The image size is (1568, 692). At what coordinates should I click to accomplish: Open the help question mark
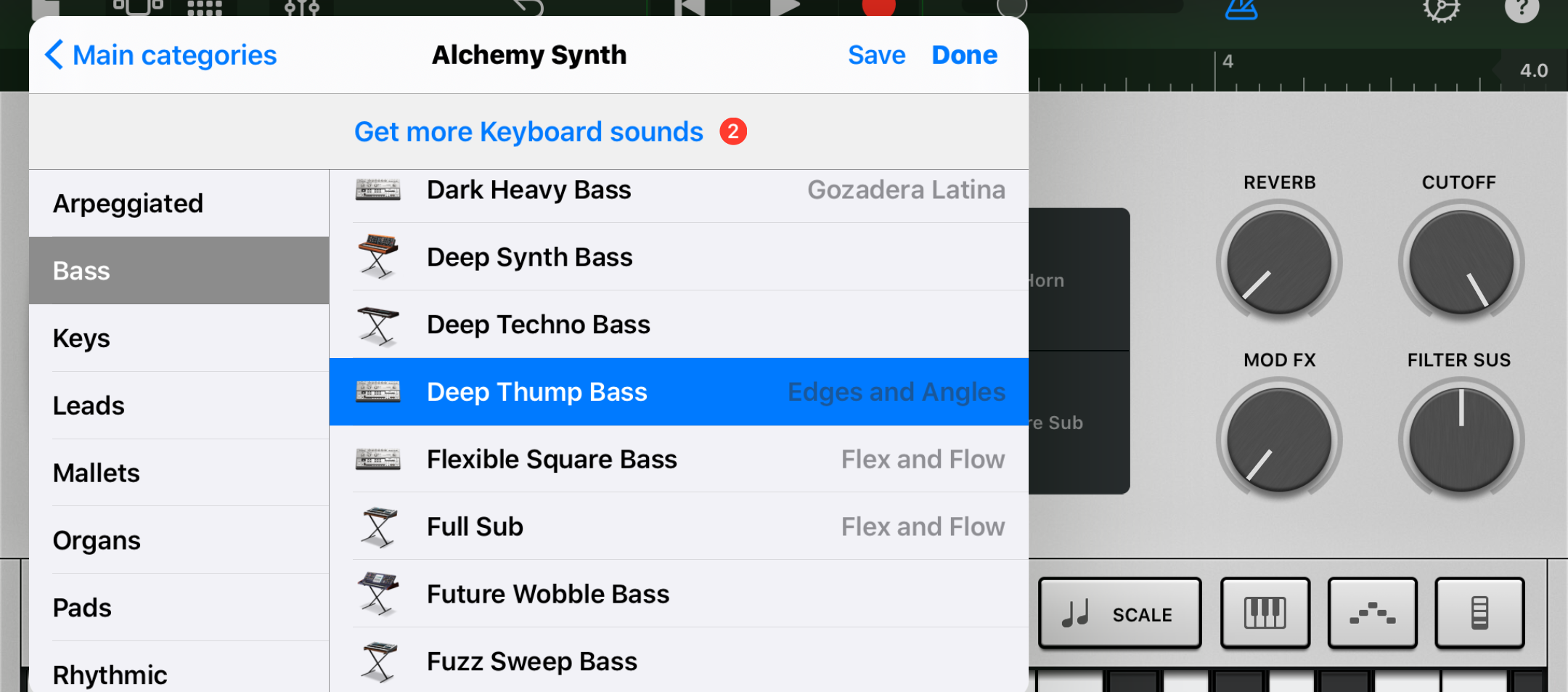click(1522, 9)
